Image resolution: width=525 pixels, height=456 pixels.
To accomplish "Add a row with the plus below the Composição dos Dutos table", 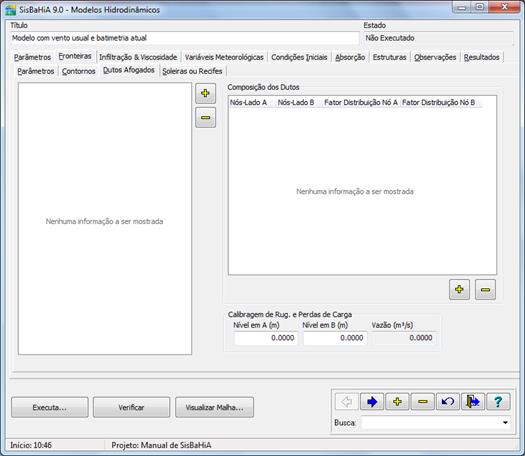I will tap(459, 290).
